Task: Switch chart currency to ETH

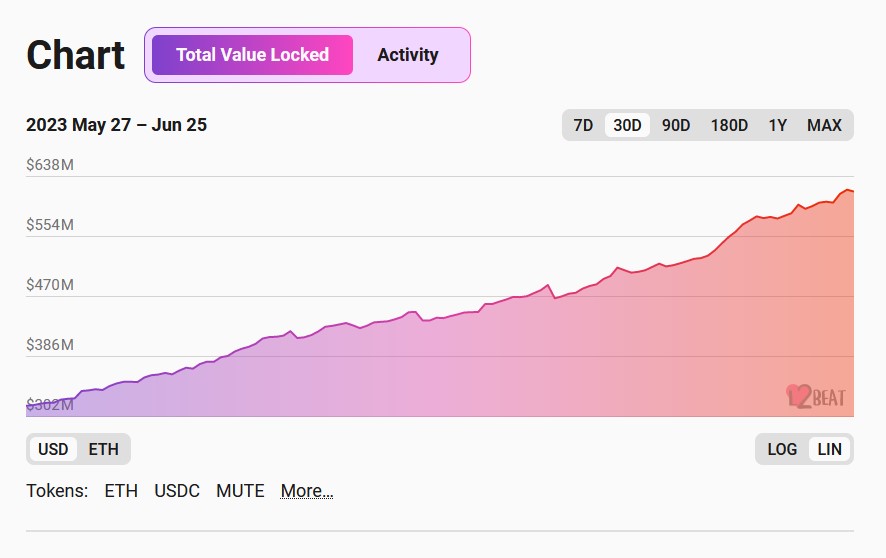Action: tap(103, 449)
